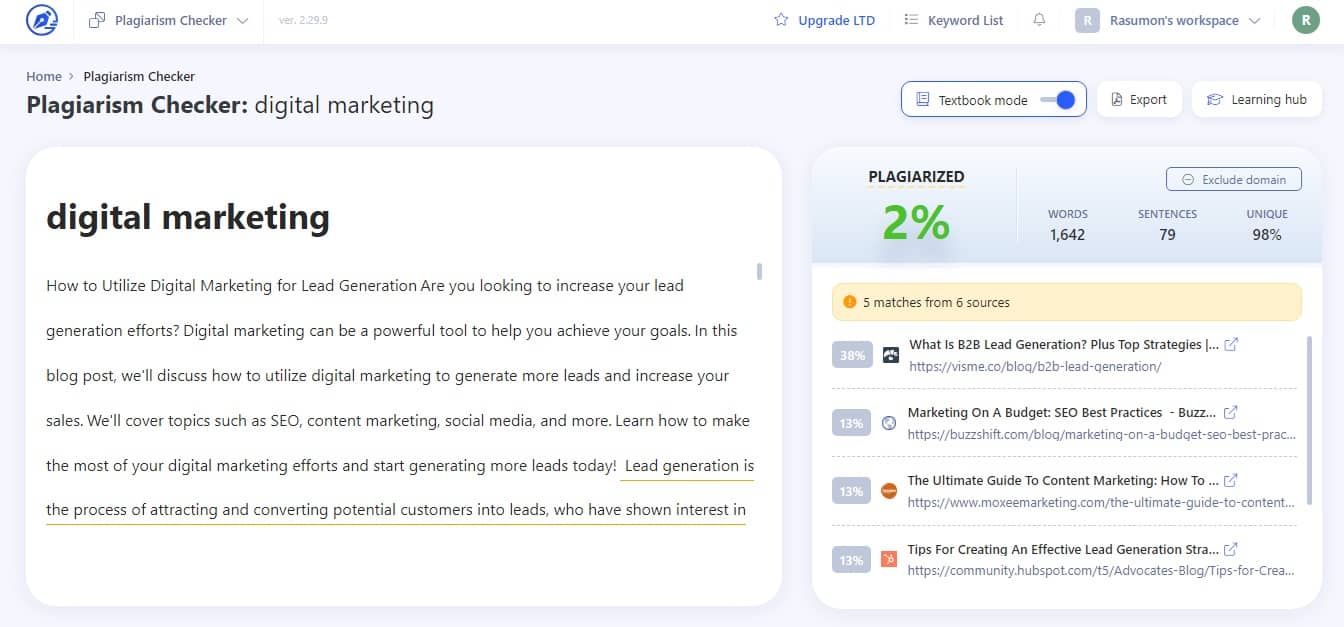Click the star icon beside Upgrade LTD
The image size is (1344, 627).
(x=781, y=20)
